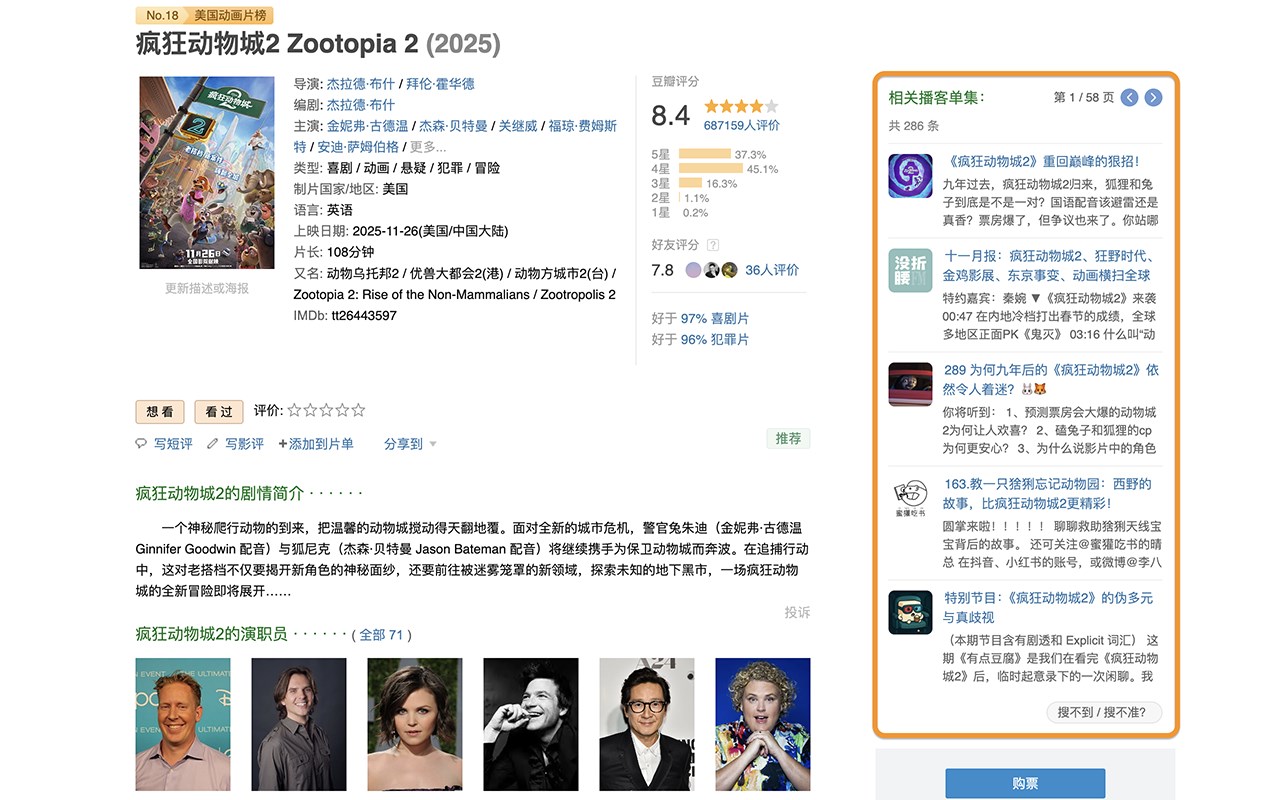This screenshot has height=800, width=1280.
Task: Open screenwriter 杰拉德·布什 in 编剧 row
Action: point(361,105)
